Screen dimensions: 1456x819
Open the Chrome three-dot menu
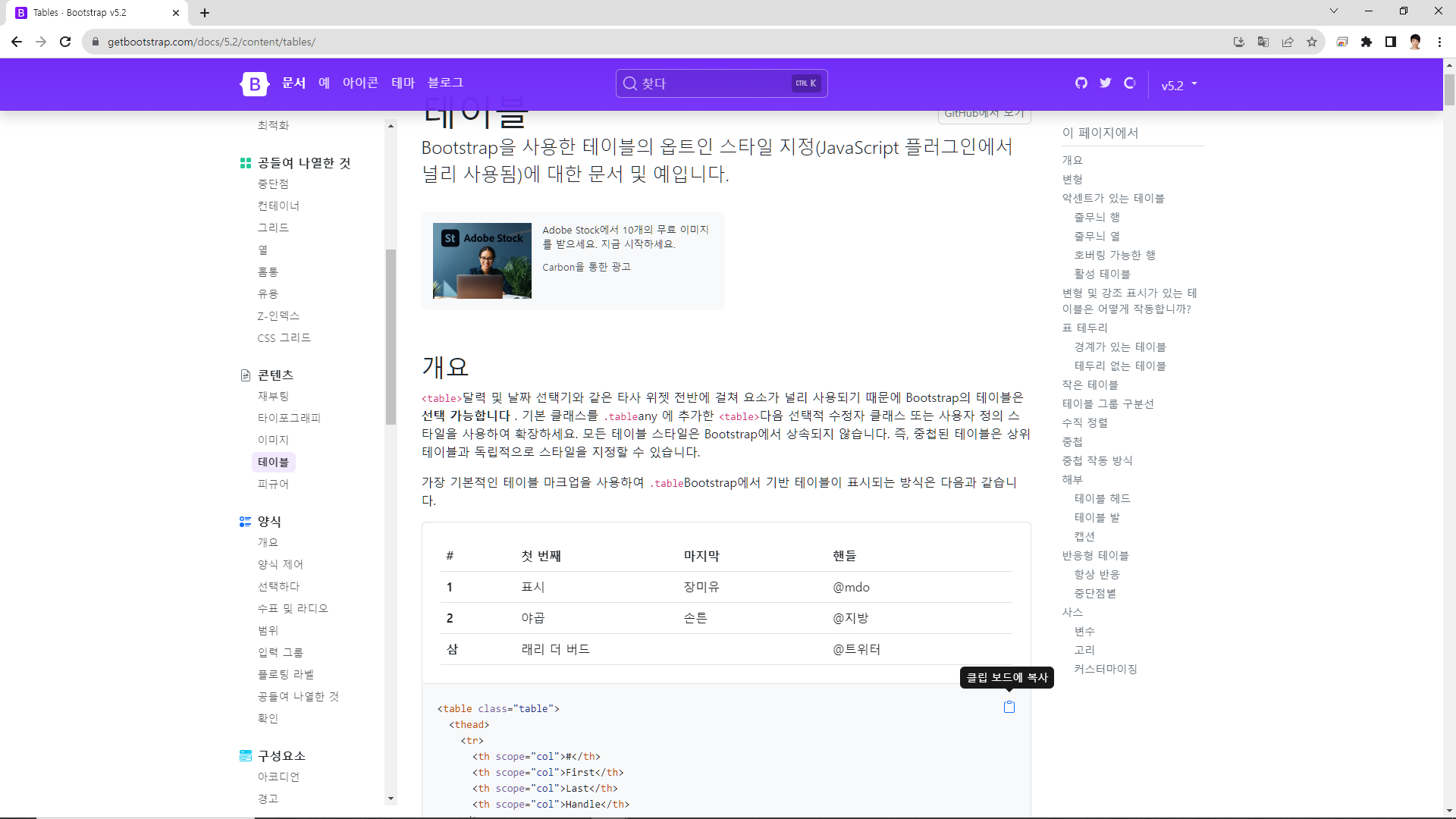1439,42
